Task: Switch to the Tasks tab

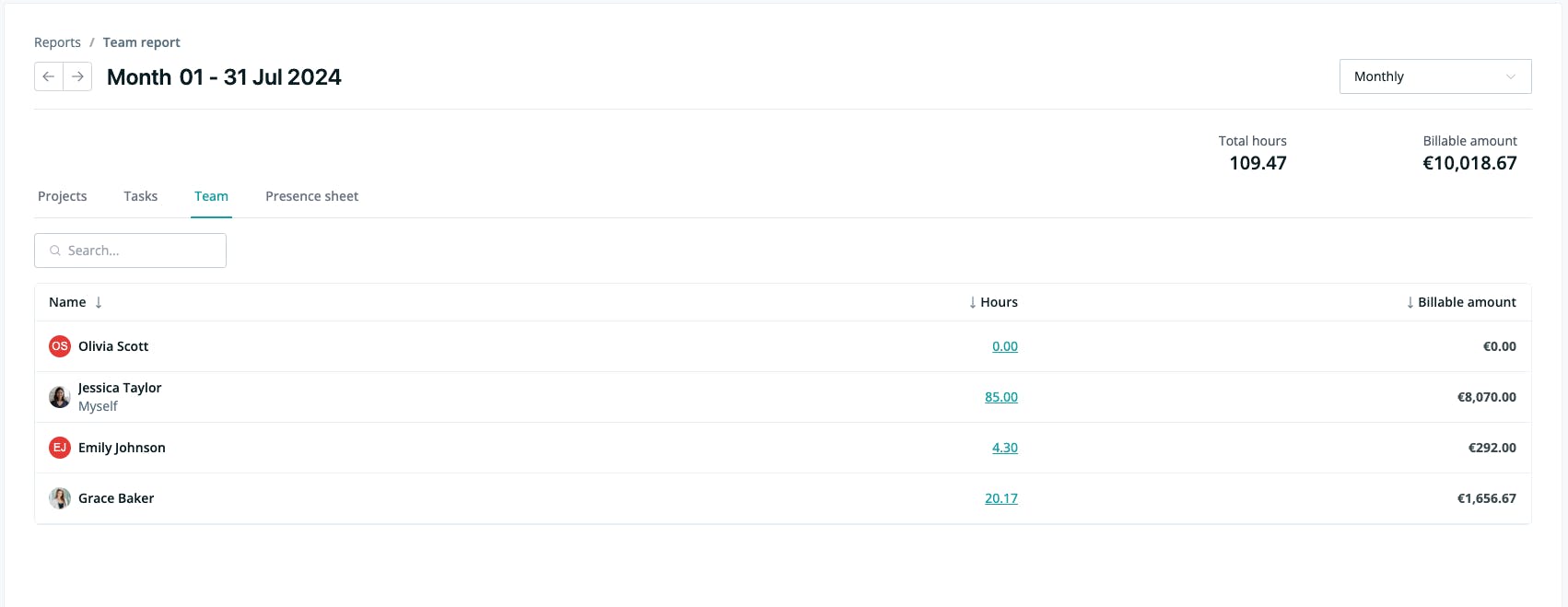Action: tap(141, 196)
